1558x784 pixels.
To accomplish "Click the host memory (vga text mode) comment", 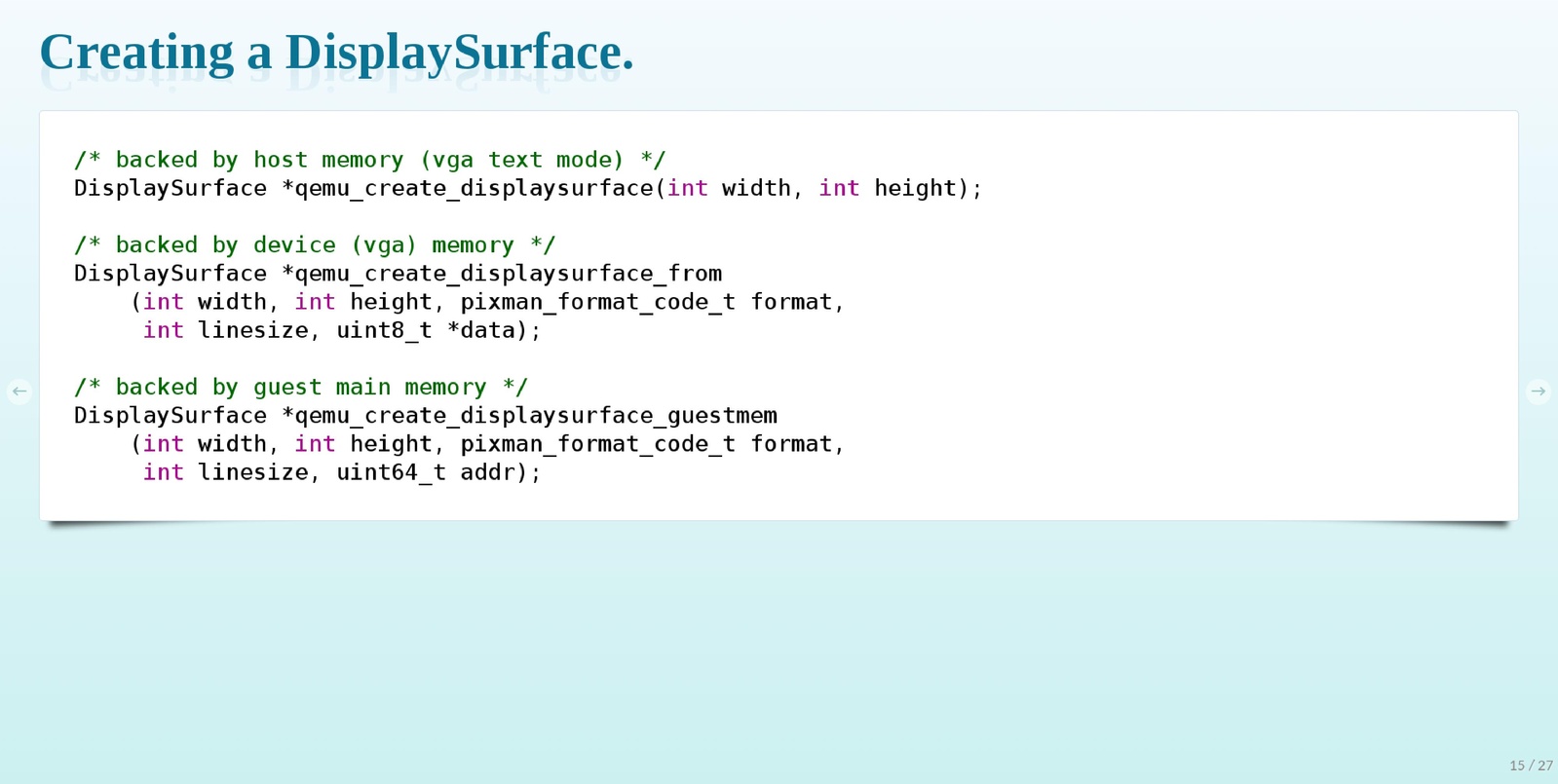I will pyautogui.click(x=369, y=160).
